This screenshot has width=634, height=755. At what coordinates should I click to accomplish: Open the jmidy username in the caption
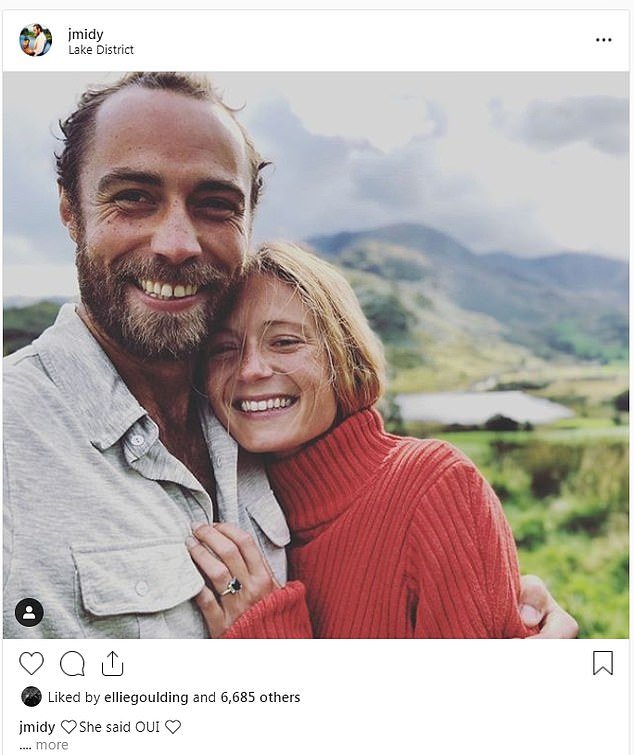[37, 727]
